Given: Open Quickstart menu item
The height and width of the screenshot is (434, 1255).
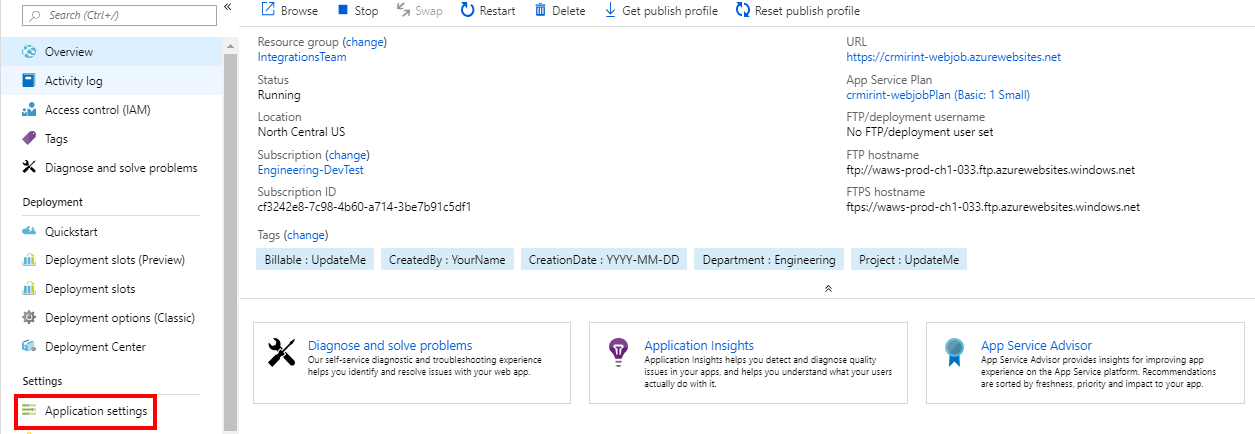Looking at the screenshot, I should [111, 232].
